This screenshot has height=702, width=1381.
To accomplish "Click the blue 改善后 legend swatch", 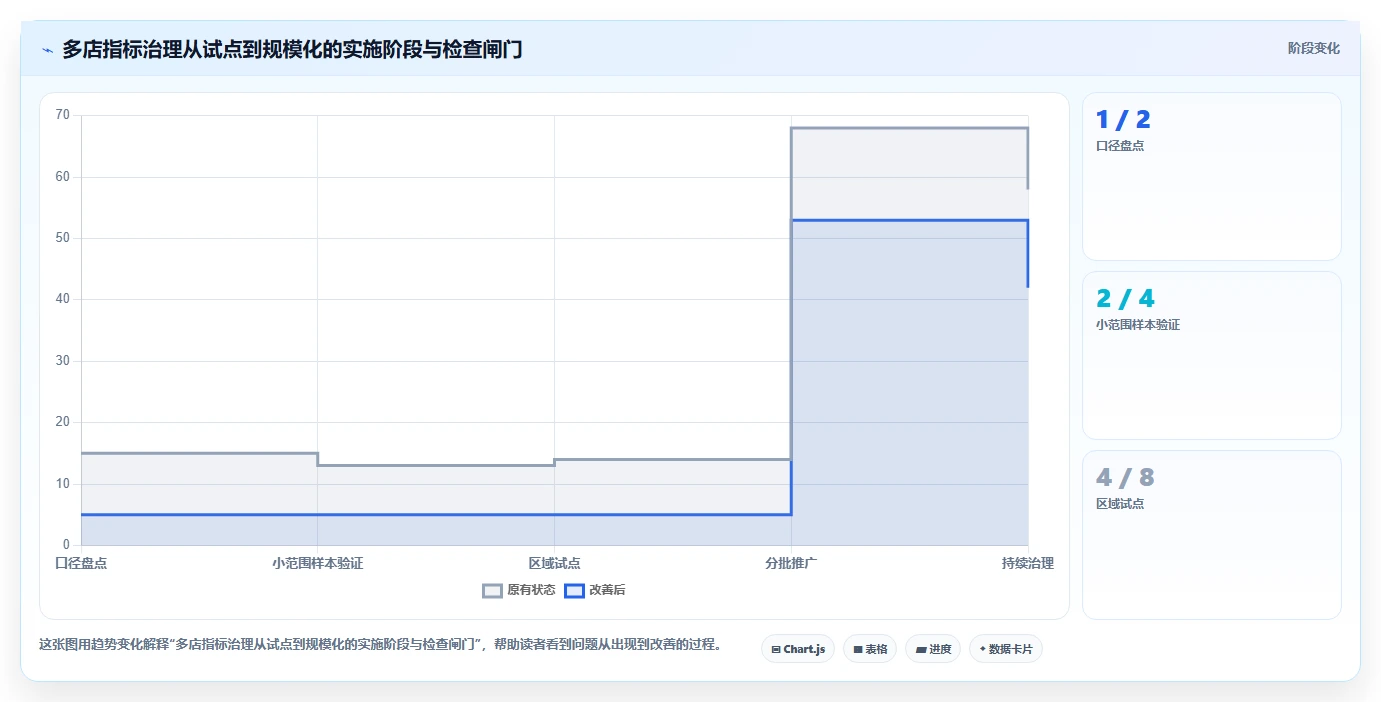I will [574, 590].
